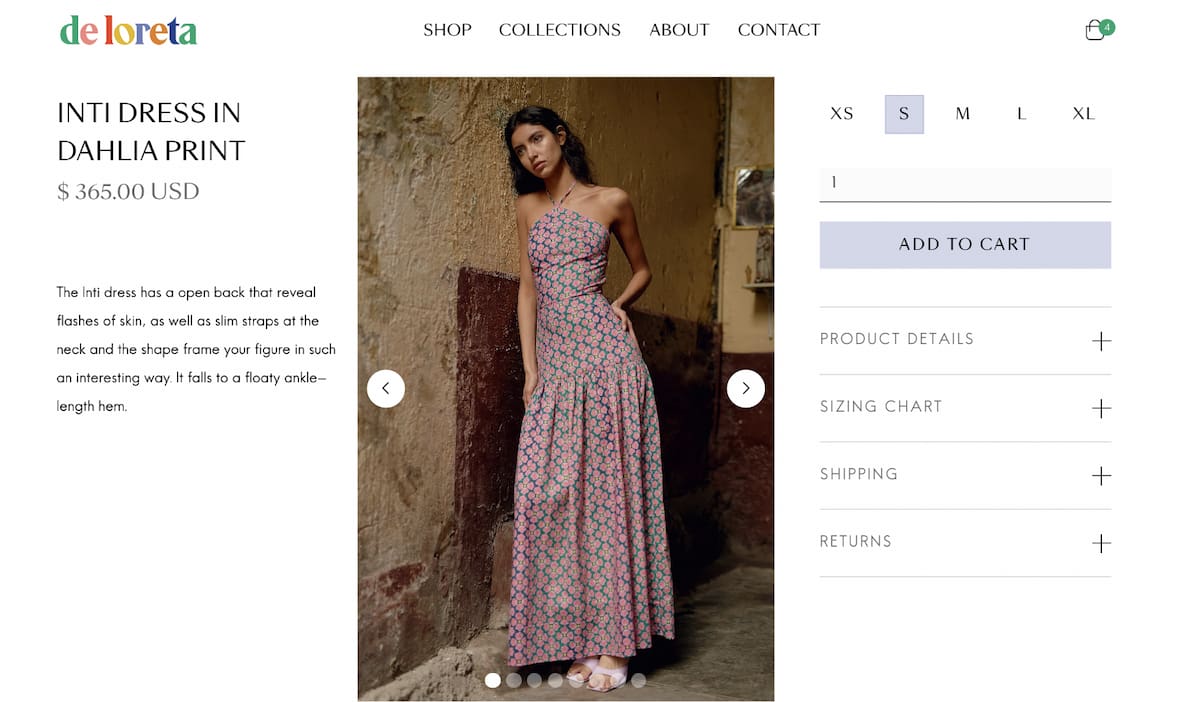Select size XS
Screen dimensions: 1200x702
(842, 114)
